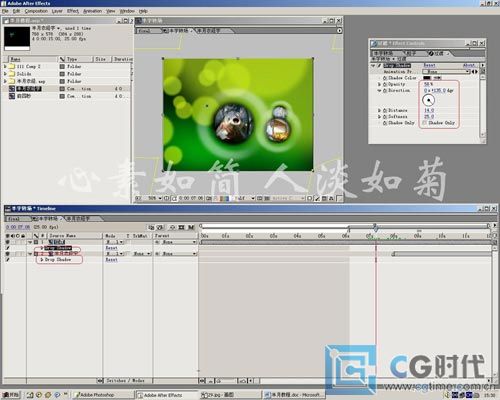The width and height of the screenshot is (500, 400).
Task: Click Switches / Modes toggle button
Action: click(x=125, y=380)
